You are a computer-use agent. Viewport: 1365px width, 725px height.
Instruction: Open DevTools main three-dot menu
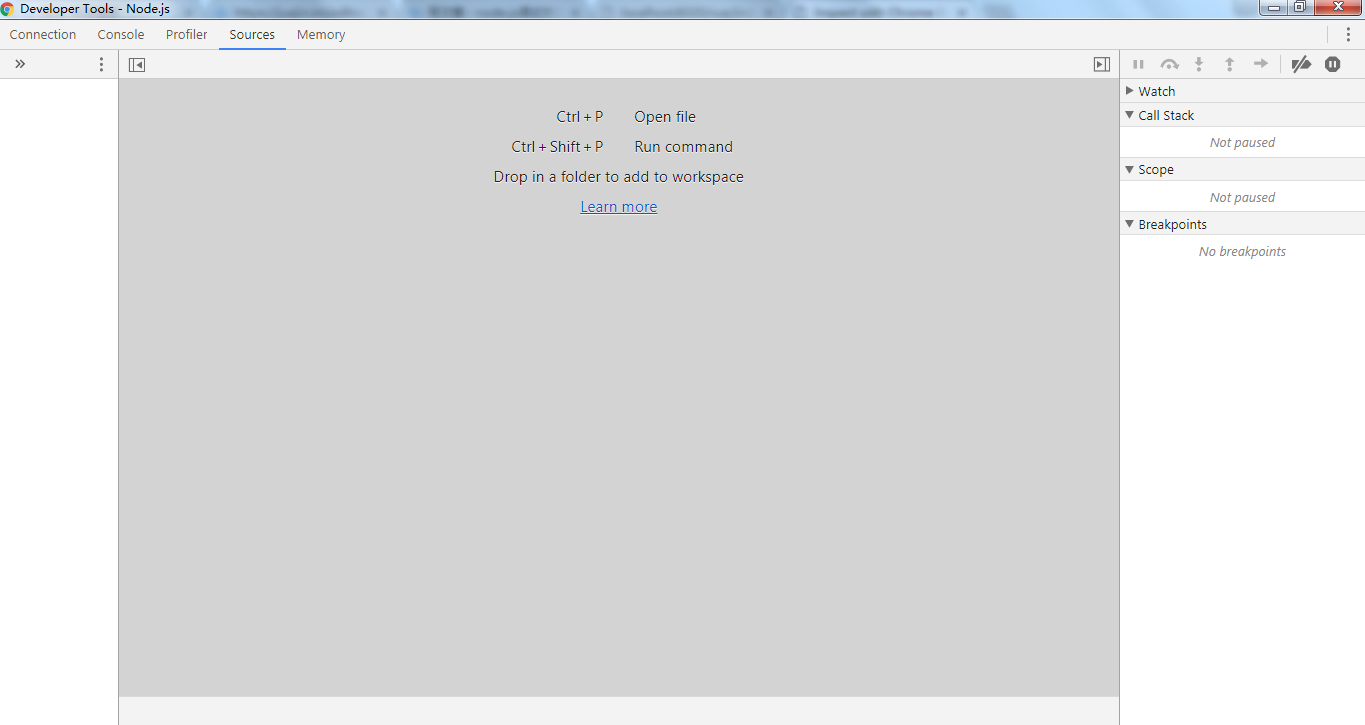click(x=1348, y=34)
